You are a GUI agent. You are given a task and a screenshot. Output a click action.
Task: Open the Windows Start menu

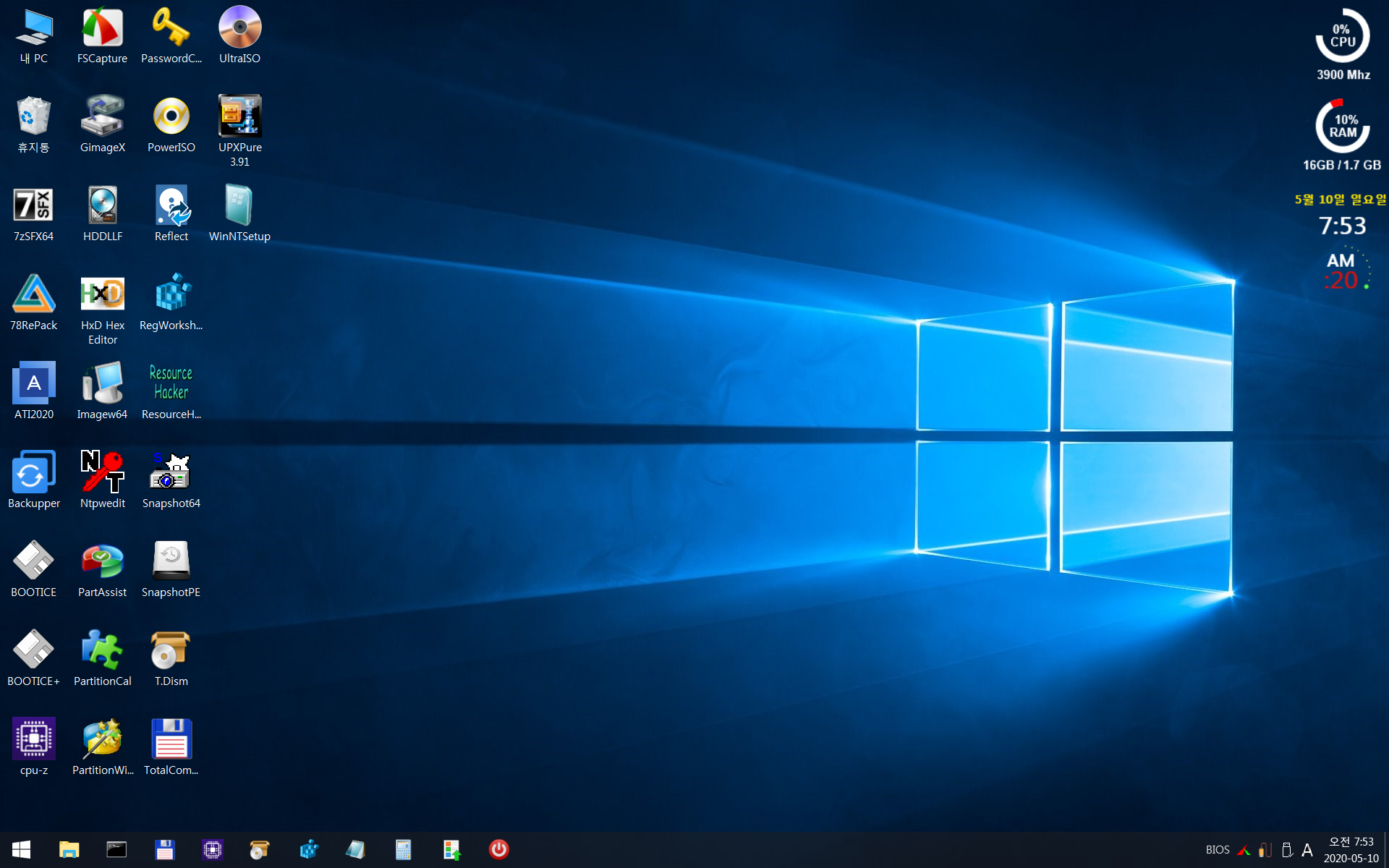22,849
